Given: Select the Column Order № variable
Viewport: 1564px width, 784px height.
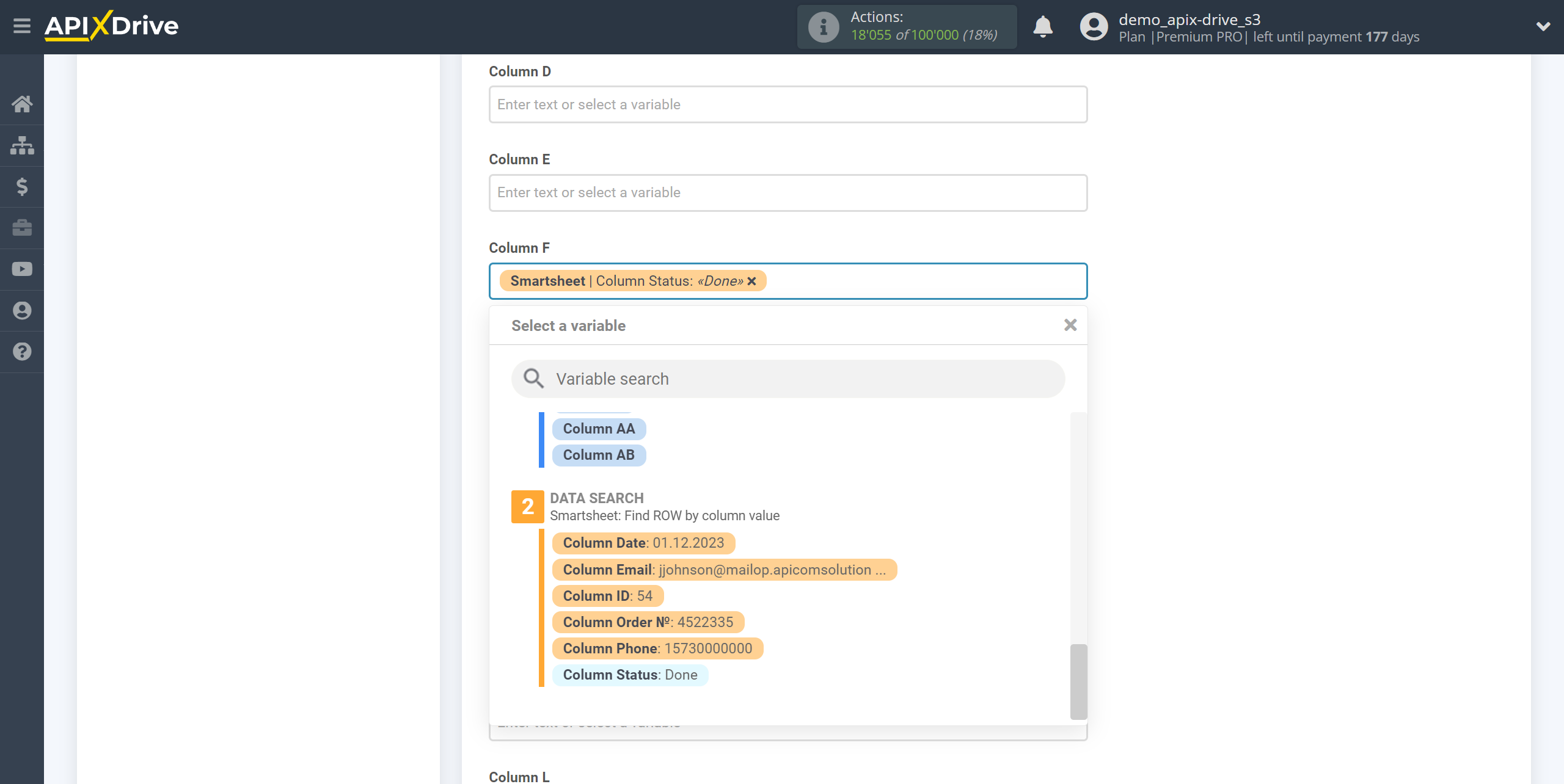Looking at the screenshot, I should click(x=648, y=622).
